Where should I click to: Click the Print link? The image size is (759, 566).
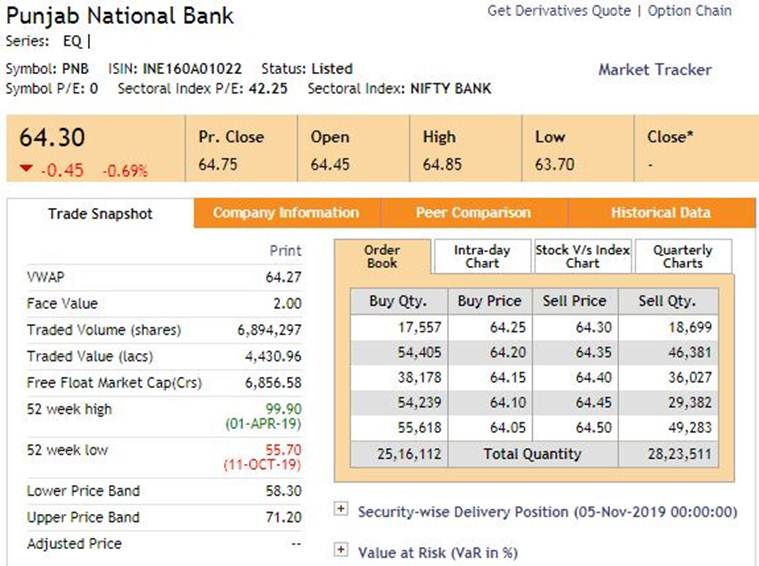point(286,251)
